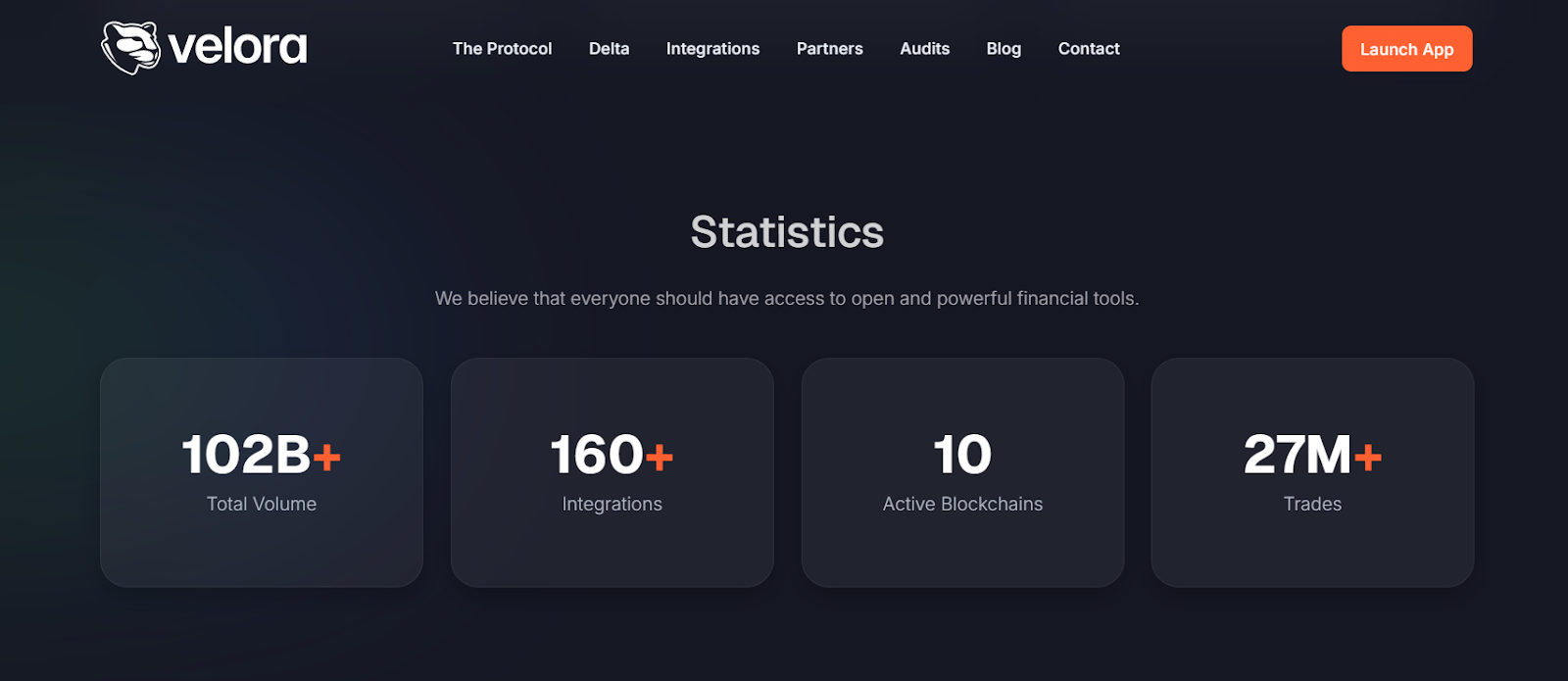
Task: Click the orange plus after 160
Action: 660,457
